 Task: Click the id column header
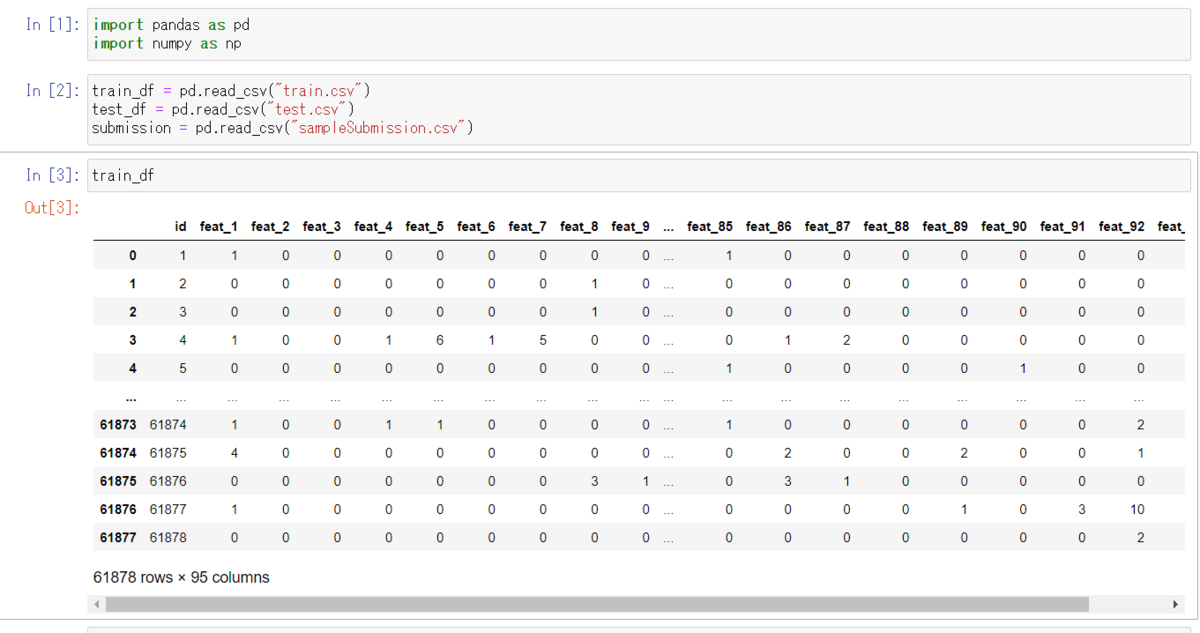pyautogui.click(x=180, y=227)
